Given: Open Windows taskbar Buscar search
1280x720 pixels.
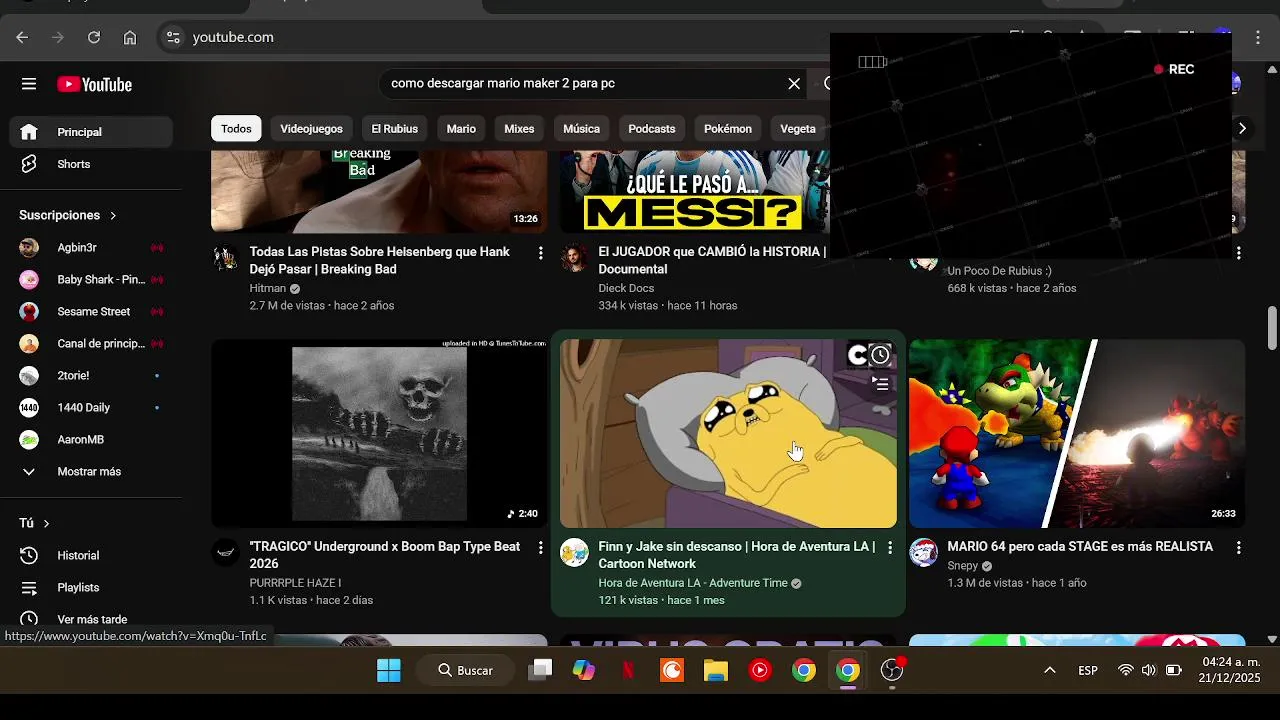Looking at the screenshot, I should click(468, 670).
